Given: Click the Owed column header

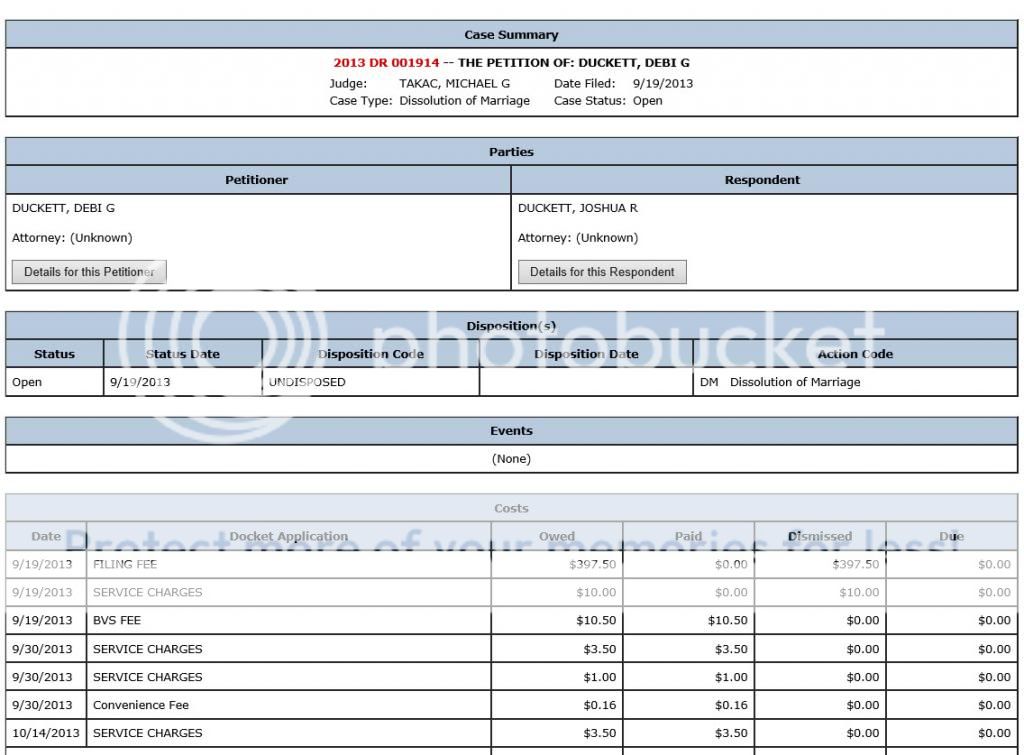Looking at the screenshot, I should (557, 536).
